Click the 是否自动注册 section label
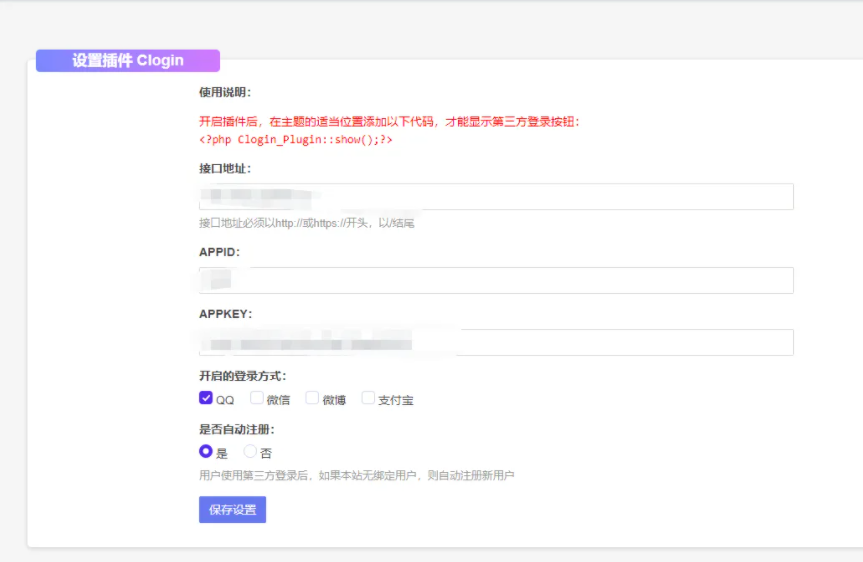Image resolution: width=863 pixels, height=562 pixels. click(236, 429)
